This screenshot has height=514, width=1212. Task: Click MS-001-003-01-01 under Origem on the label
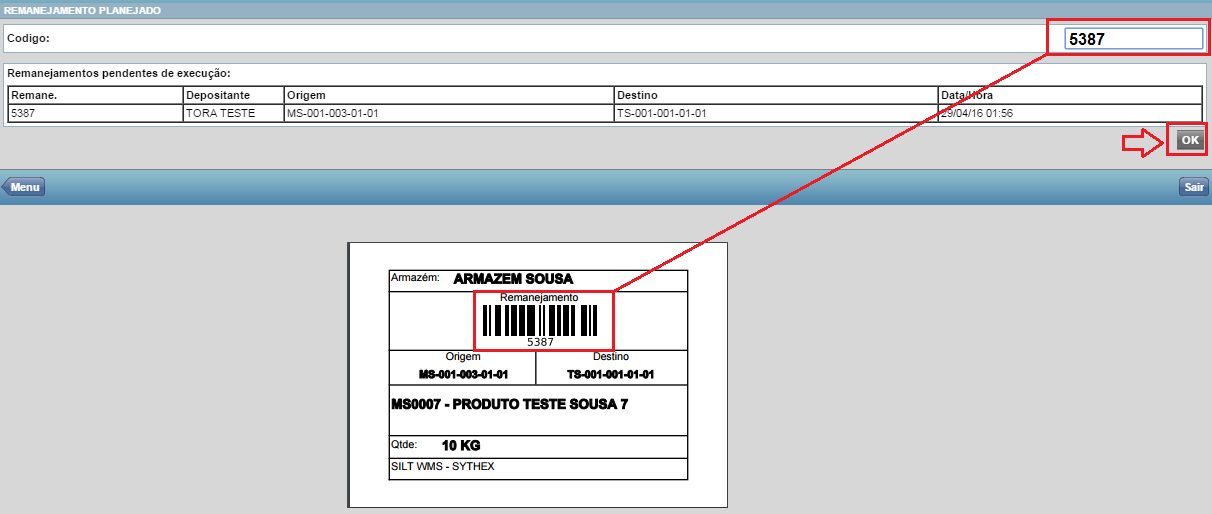[463, 374]
